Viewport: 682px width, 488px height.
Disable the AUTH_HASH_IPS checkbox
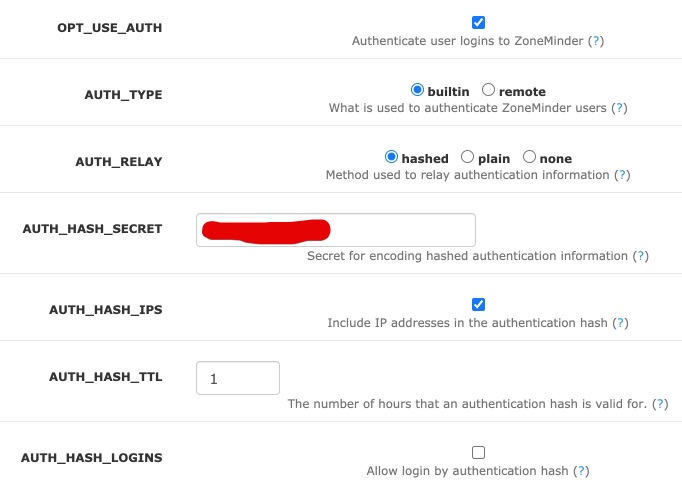click(478, 305)
